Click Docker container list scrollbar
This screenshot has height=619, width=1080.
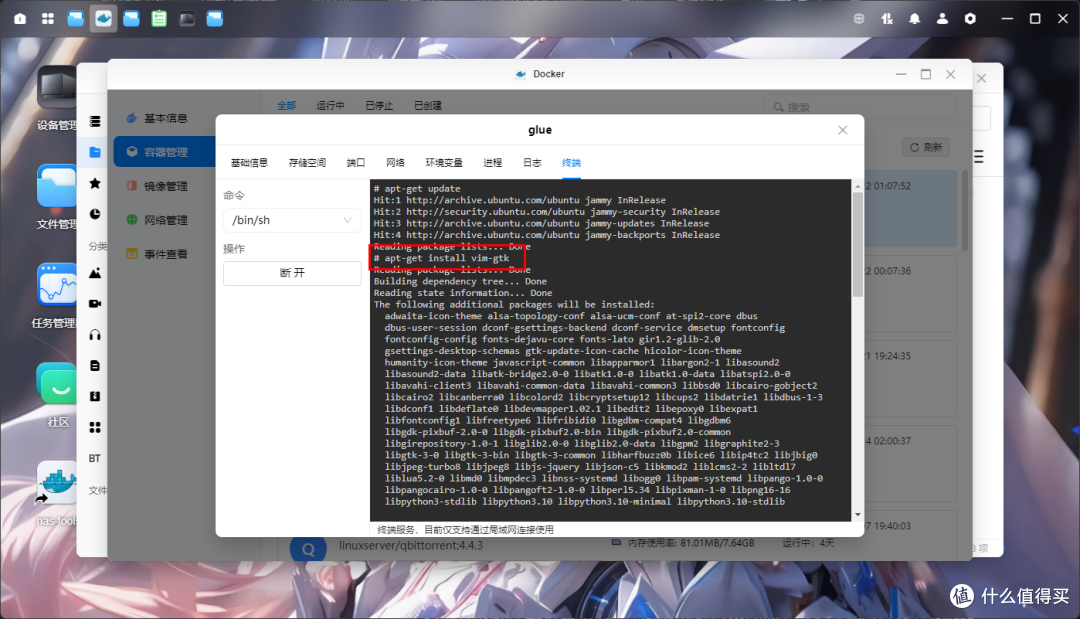coord(965,210)
